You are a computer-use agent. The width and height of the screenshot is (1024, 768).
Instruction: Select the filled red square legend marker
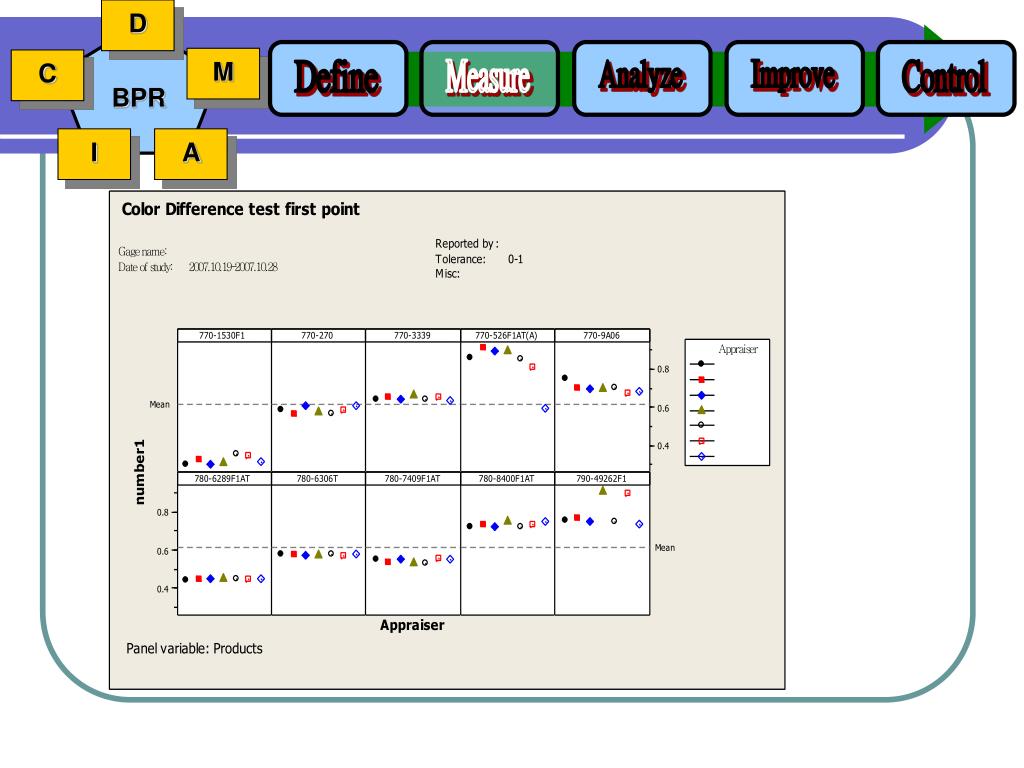(701, 379)
